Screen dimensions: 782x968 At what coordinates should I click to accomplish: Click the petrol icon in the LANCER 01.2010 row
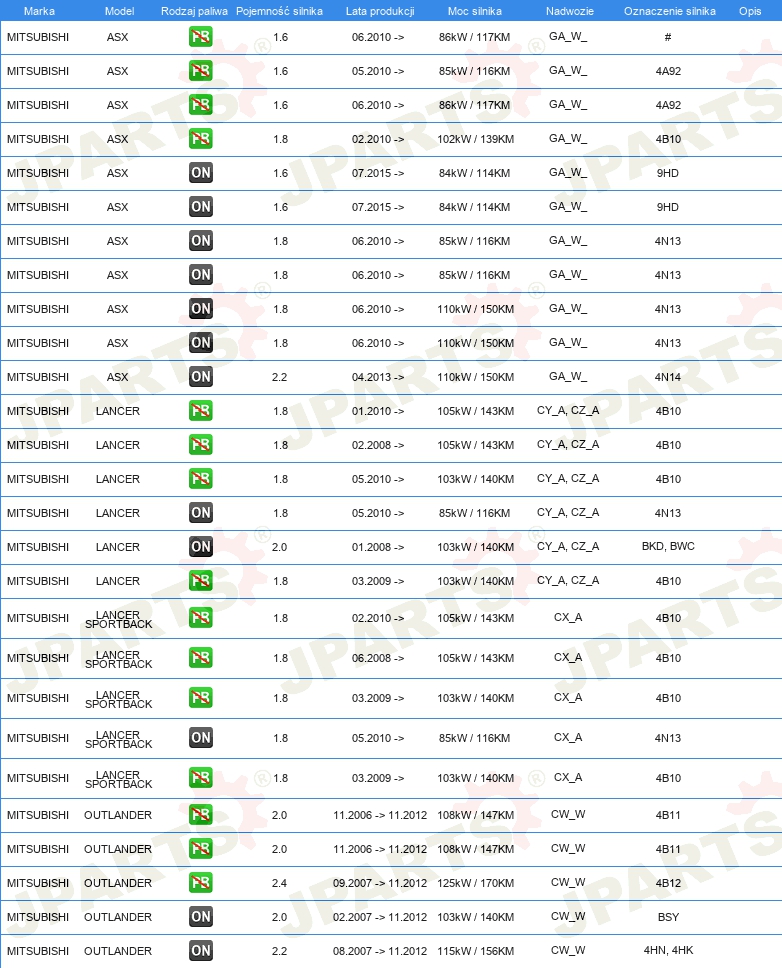[x=201, y=411]
